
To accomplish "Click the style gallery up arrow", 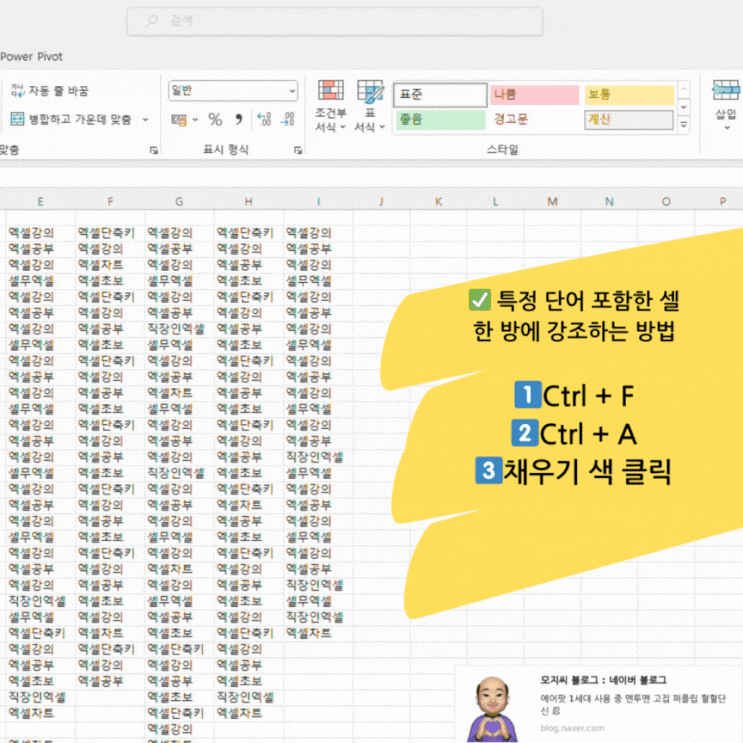I will pos(684,89).
